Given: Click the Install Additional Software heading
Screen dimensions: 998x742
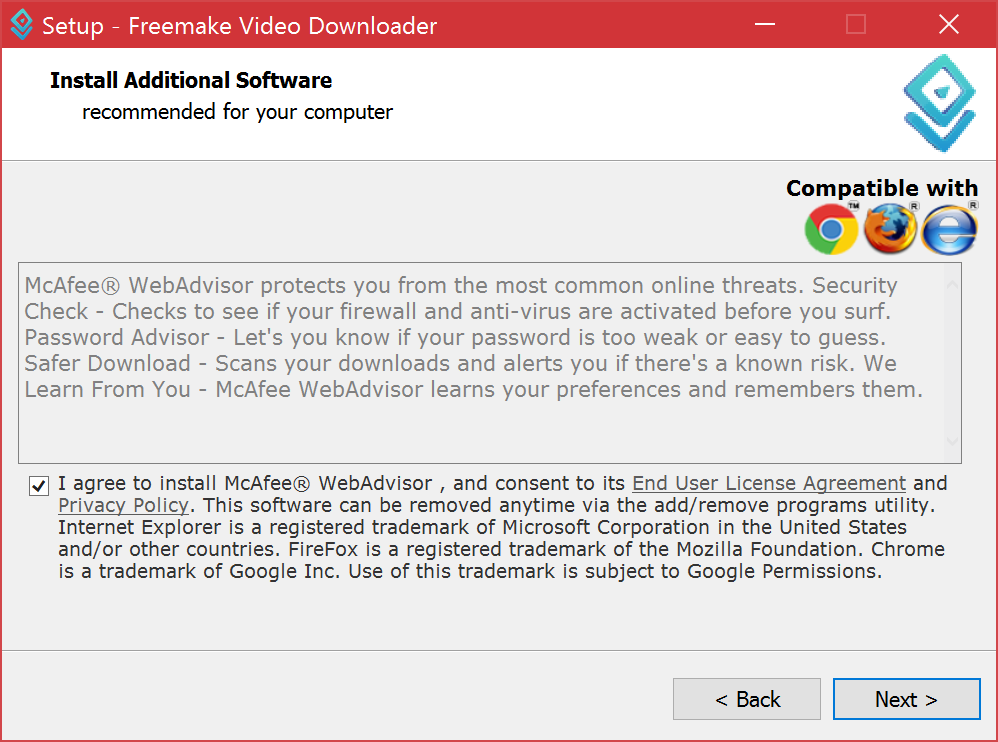Looking at the screenshot, I should pyautogui.click(x=191, y=80).
